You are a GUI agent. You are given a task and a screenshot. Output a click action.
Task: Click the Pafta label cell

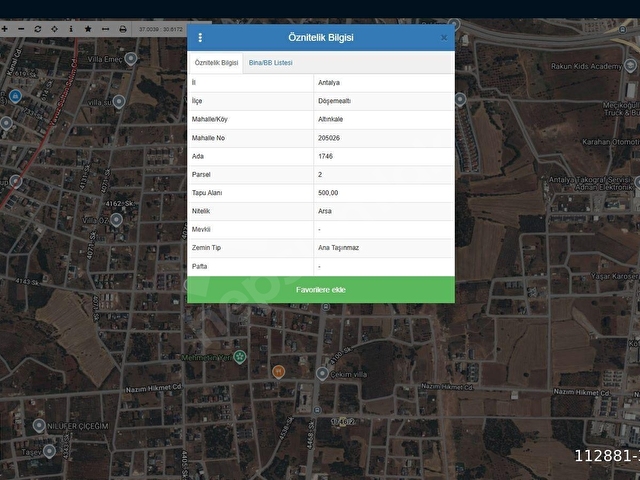pos(250,267)
